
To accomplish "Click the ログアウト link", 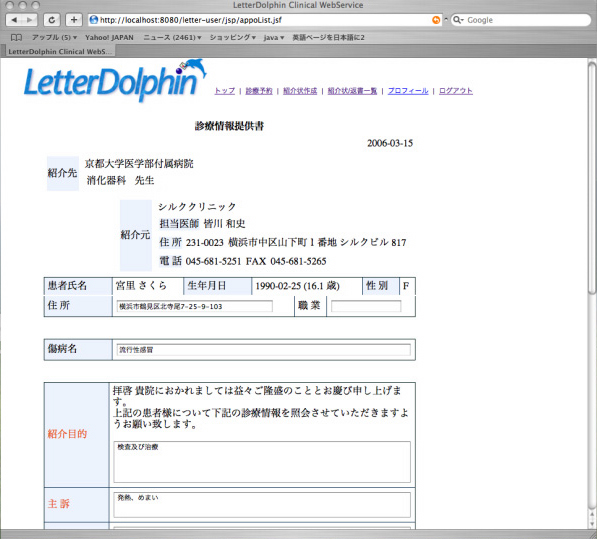I will (456, 91).
